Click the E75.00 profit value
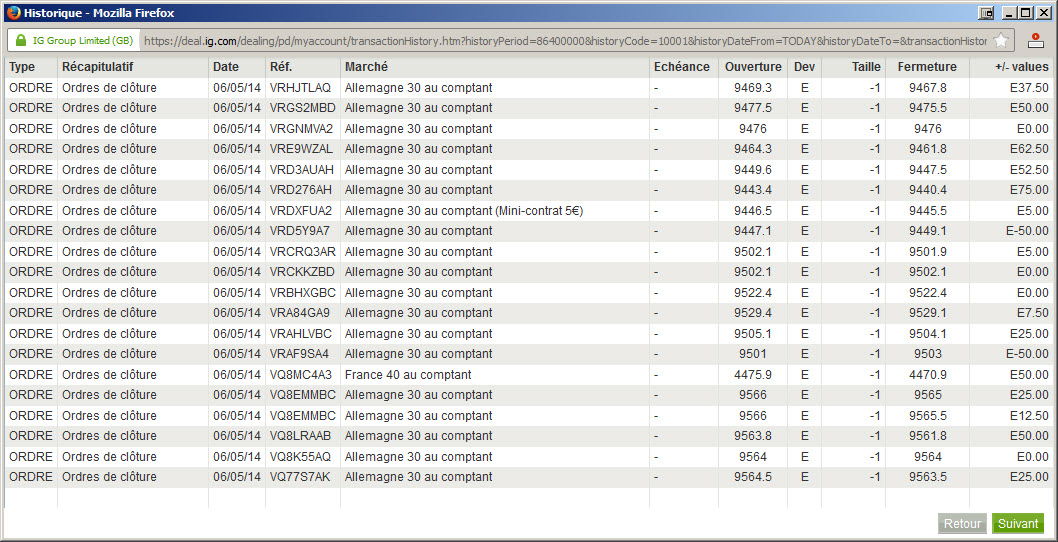The image size is (1058, 542). (1029, 190)
